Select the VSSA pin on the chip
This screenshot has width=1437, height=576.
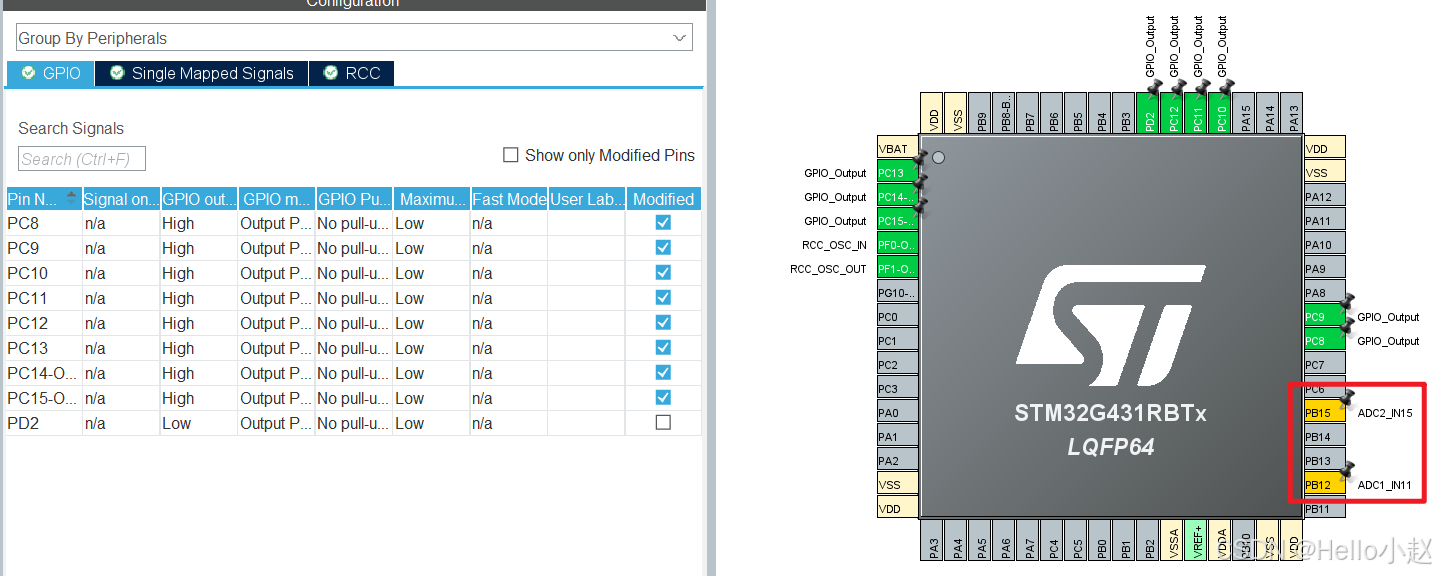(1173, 540)
